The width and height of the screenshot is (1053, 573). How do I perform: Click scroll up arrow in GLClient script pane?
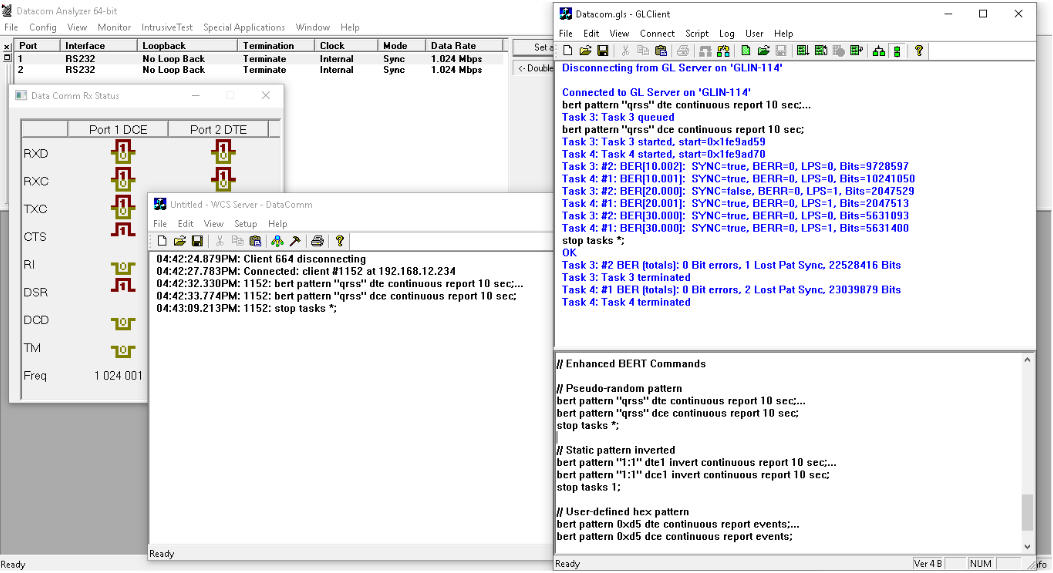pyautogui.click(x=1027, y=360)
